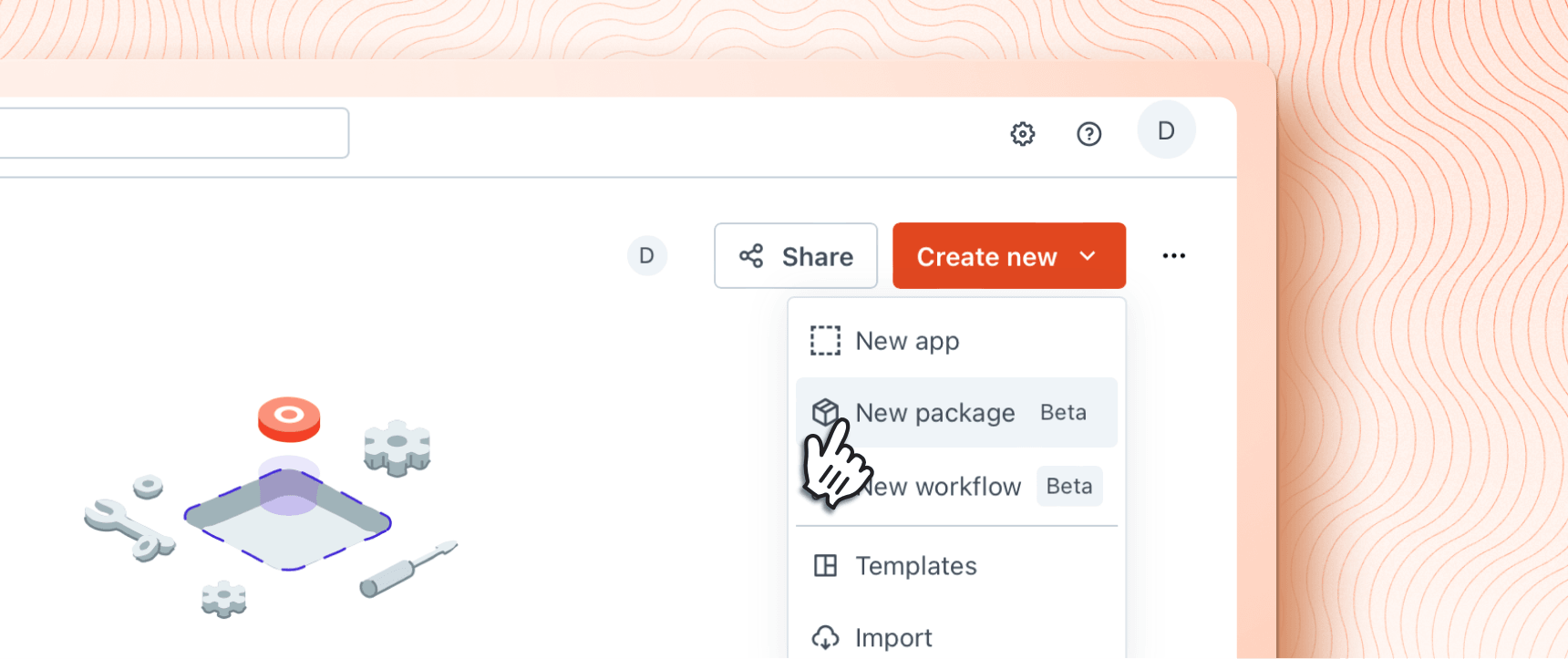Open settings via the gear icon

tap(1022, 134)
